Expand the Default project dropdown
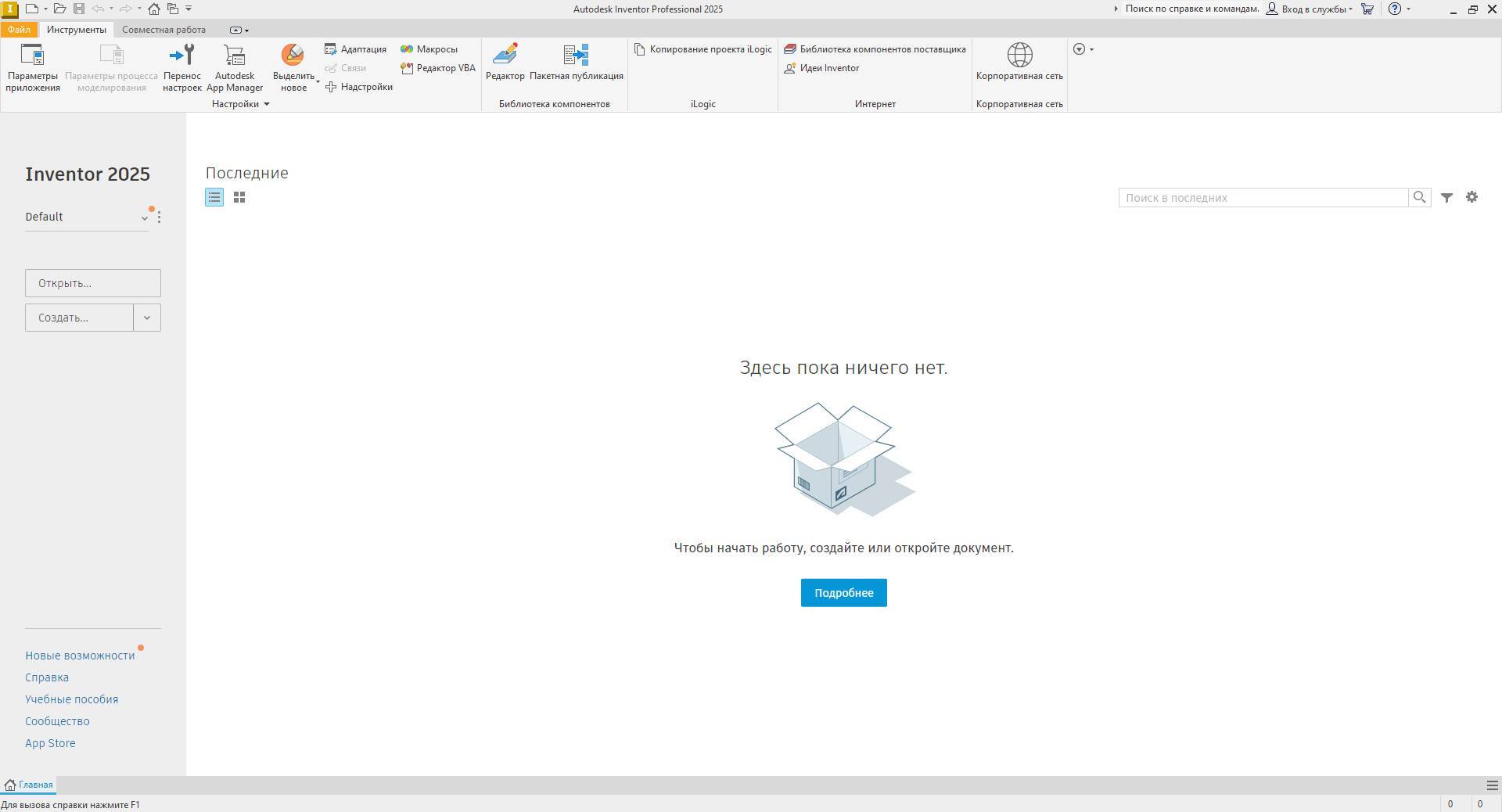The image size is (1502, 812). click(144, 218)
